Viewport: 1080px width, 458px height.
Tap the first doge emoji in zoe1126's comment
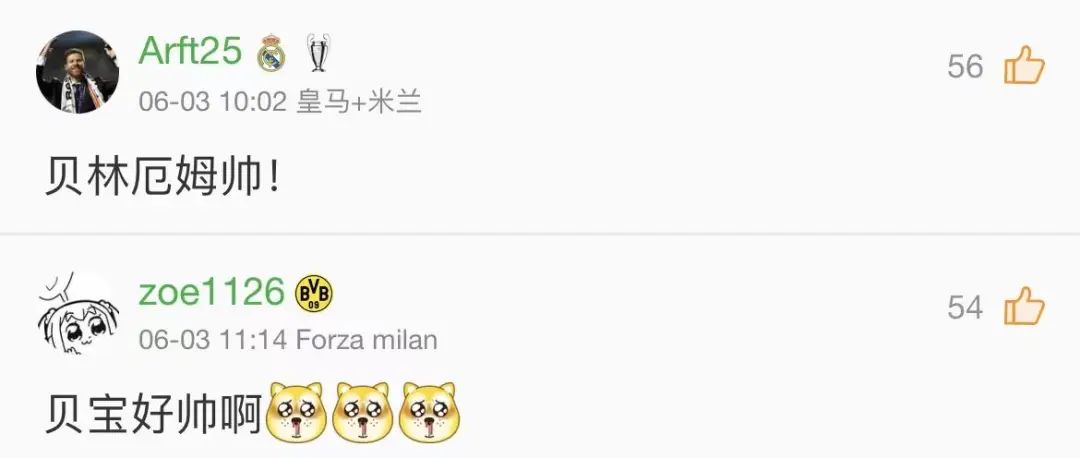point(295,412)
